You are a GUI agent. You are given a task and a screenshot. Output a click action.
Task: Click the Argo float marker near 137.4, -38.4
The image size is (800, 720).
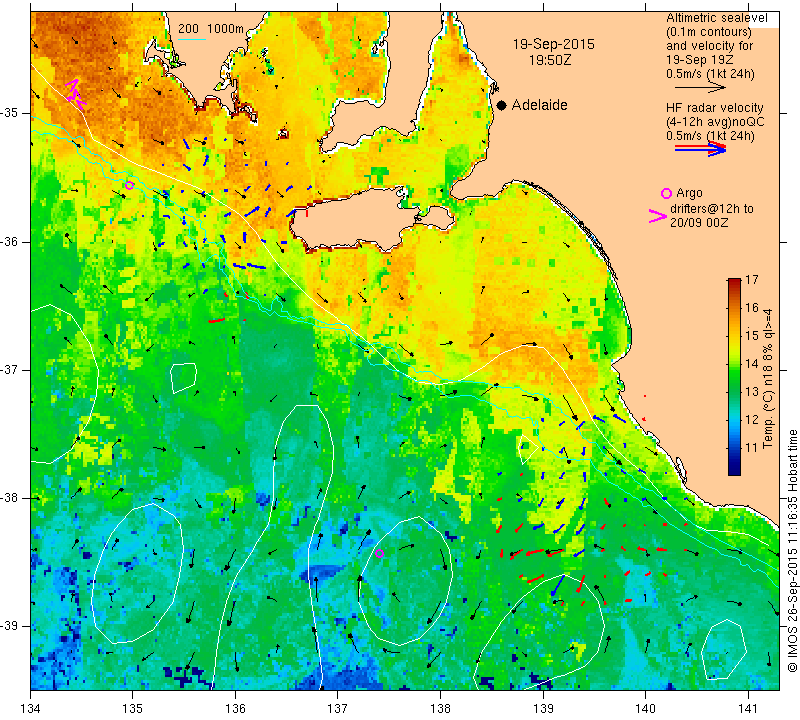pyautogui.click(x=379, y=554)
